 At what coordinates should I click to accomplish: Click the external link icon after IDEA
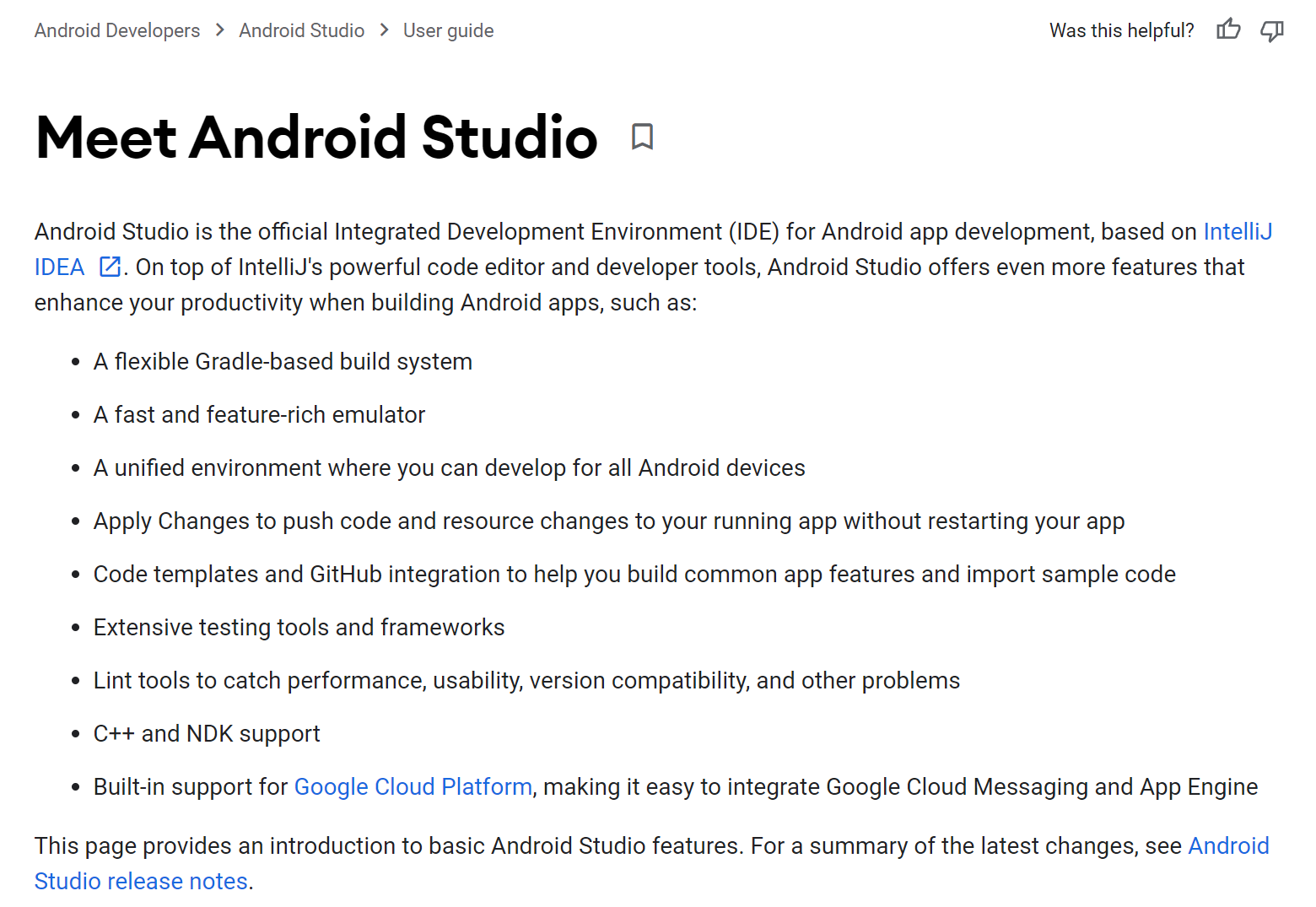110,267
